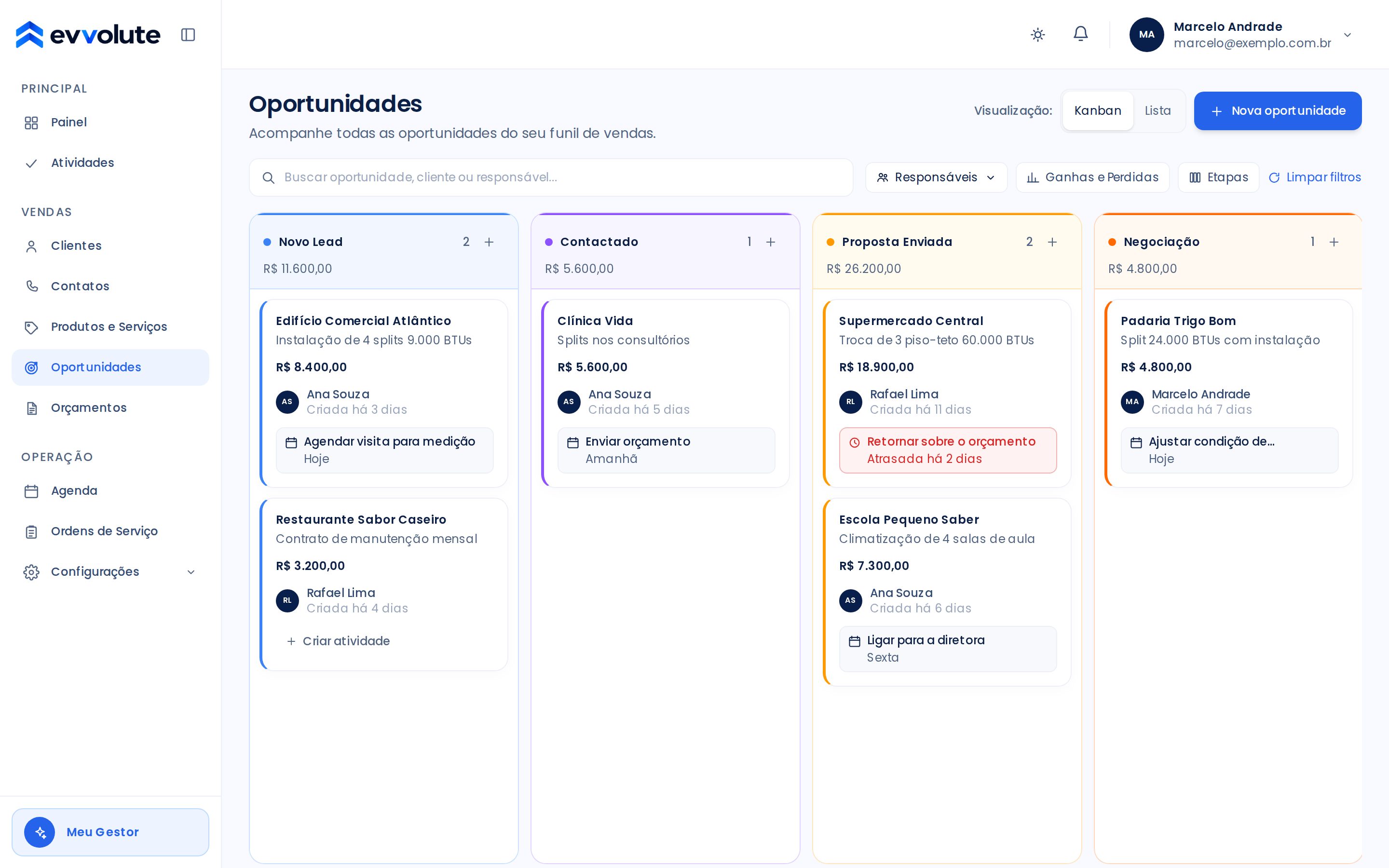Click Criar atividade on Restaurante Sabor Caseiro
Image resolution: width=1389 pixels, height=868 pixels.
[338, 641]
